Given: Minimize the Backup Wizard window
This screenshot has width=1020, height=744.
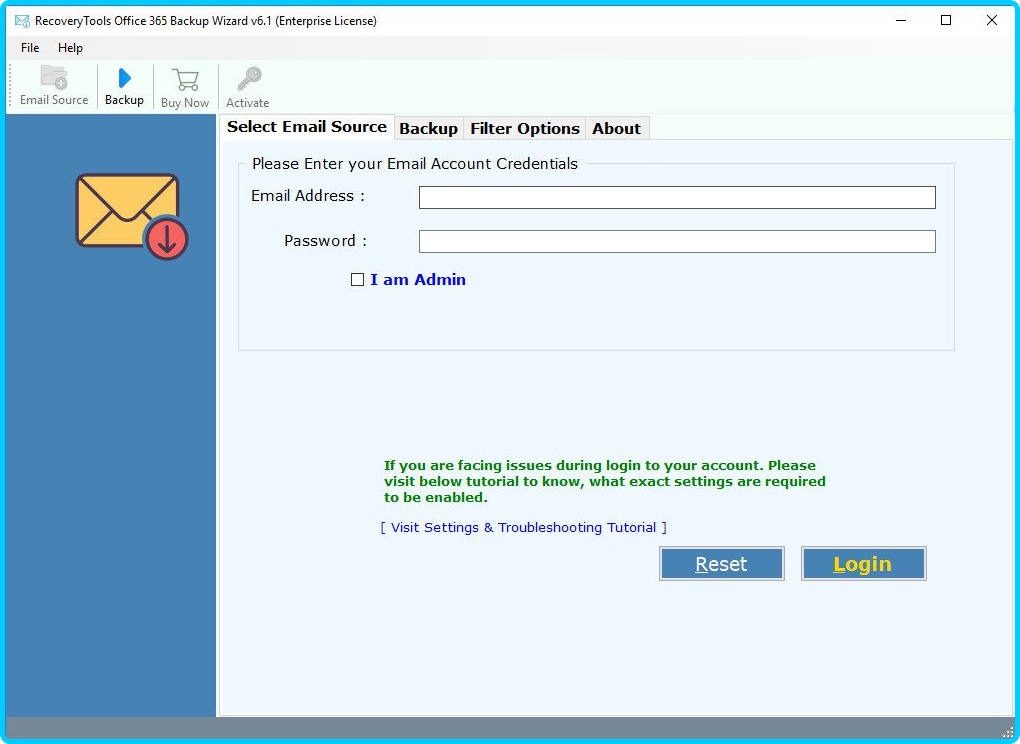Looking at the screenshot, I should (900, 21).
